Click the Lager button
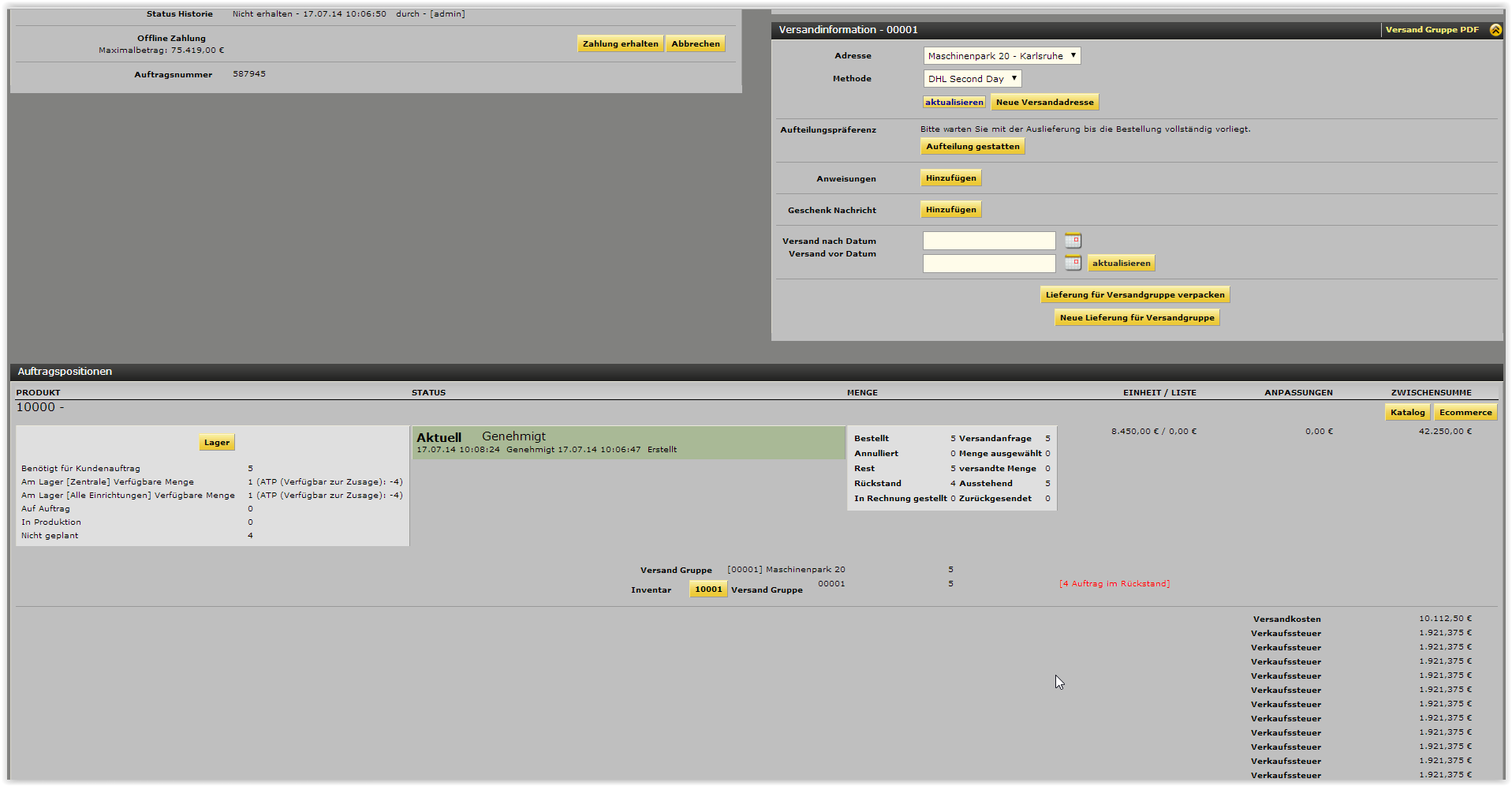The image size is (1512, 786). click(217, 443)
